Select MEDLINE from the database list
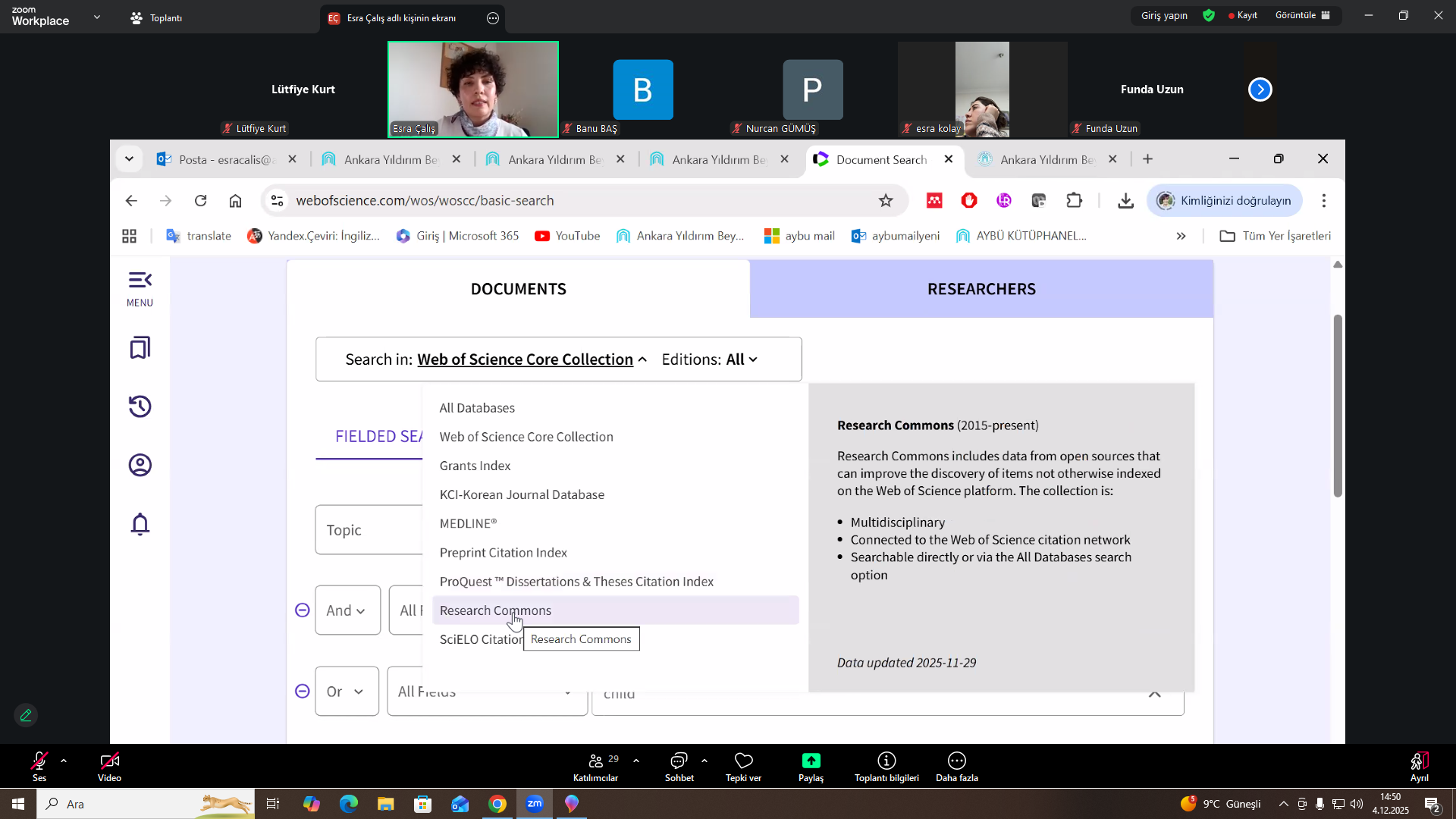 pos(468,523)
